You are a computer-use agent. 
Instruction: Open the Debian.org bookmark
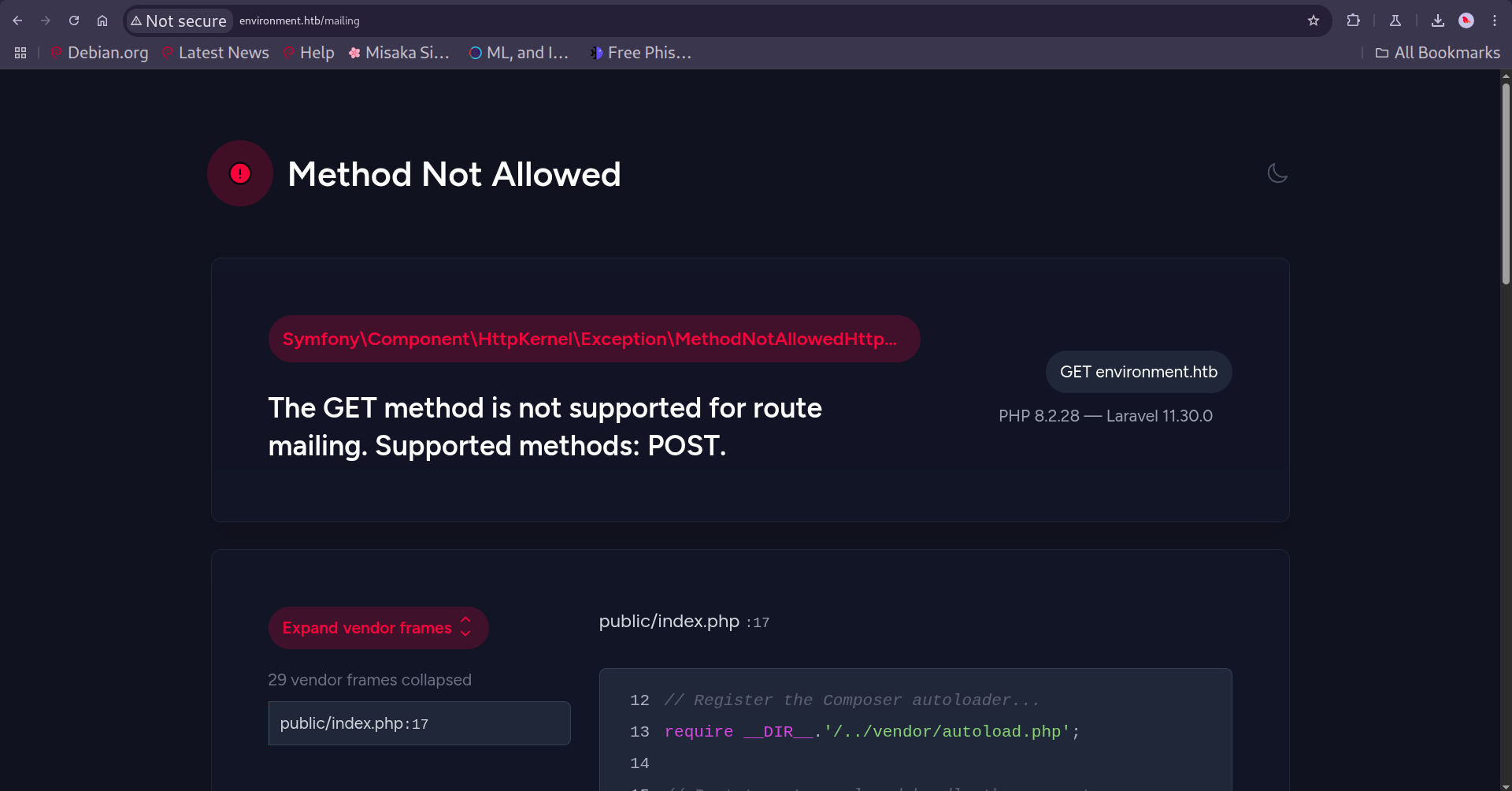click(x=99, y=53)
